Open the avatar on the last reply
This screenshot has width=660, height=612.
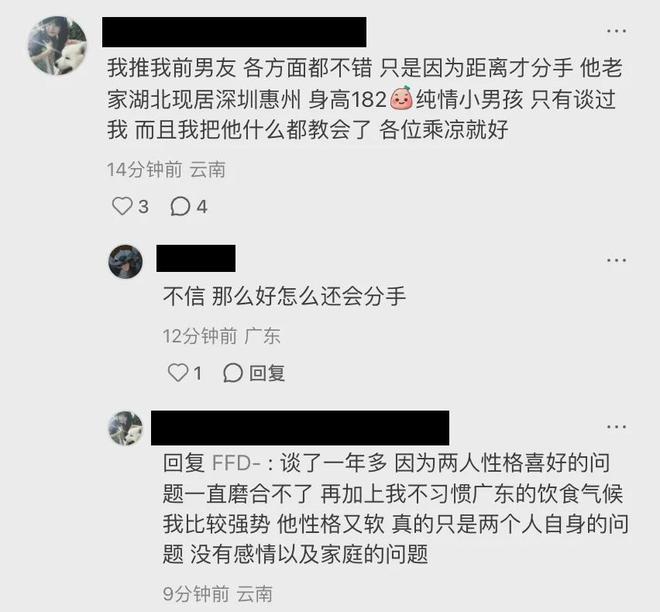coord(125,428)
